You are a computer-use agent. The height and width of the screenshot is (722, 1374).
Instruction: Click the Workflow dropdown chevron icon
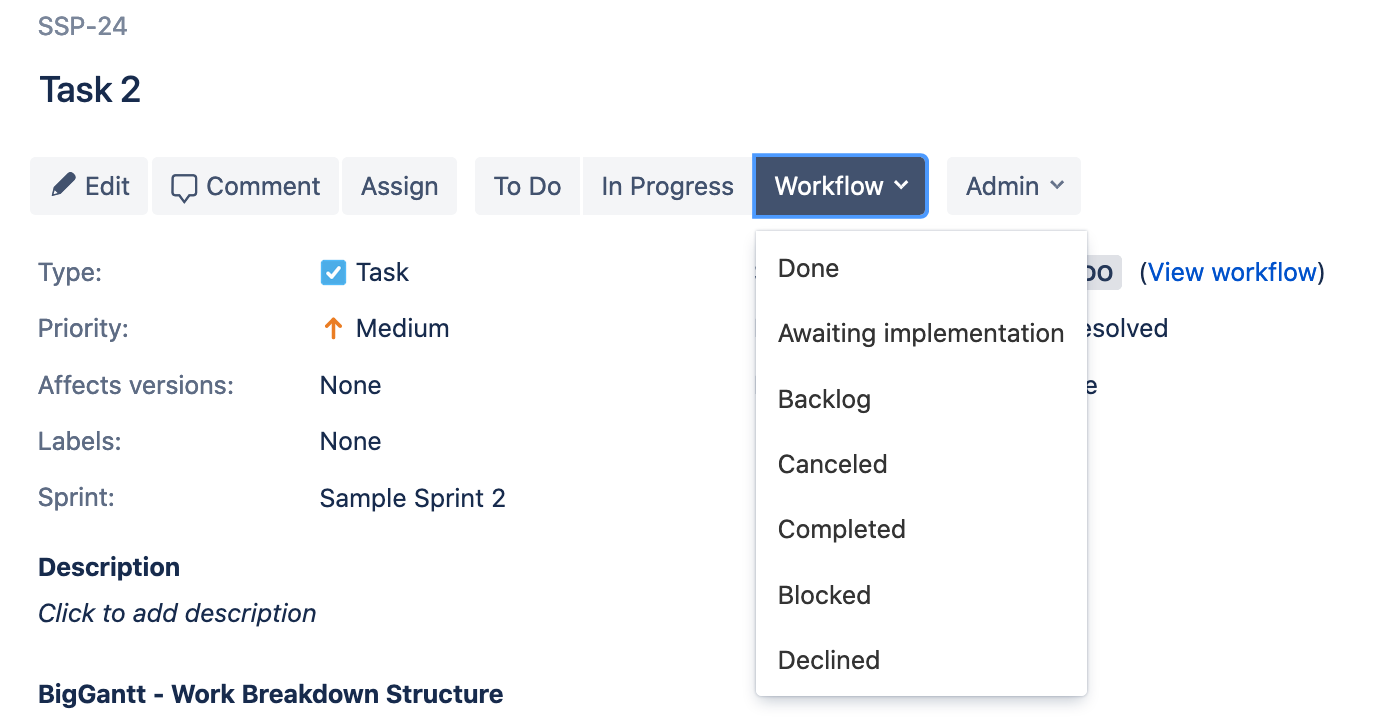(899, 185)
